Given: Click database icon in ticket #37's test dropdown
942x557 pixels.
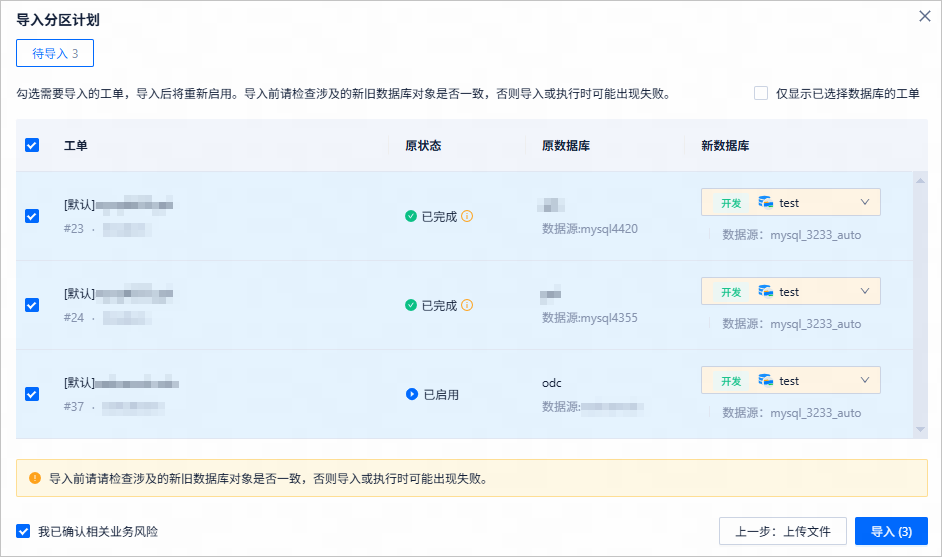Looking at the screenshot, I should pyautogui.click(x=765, y=380).
